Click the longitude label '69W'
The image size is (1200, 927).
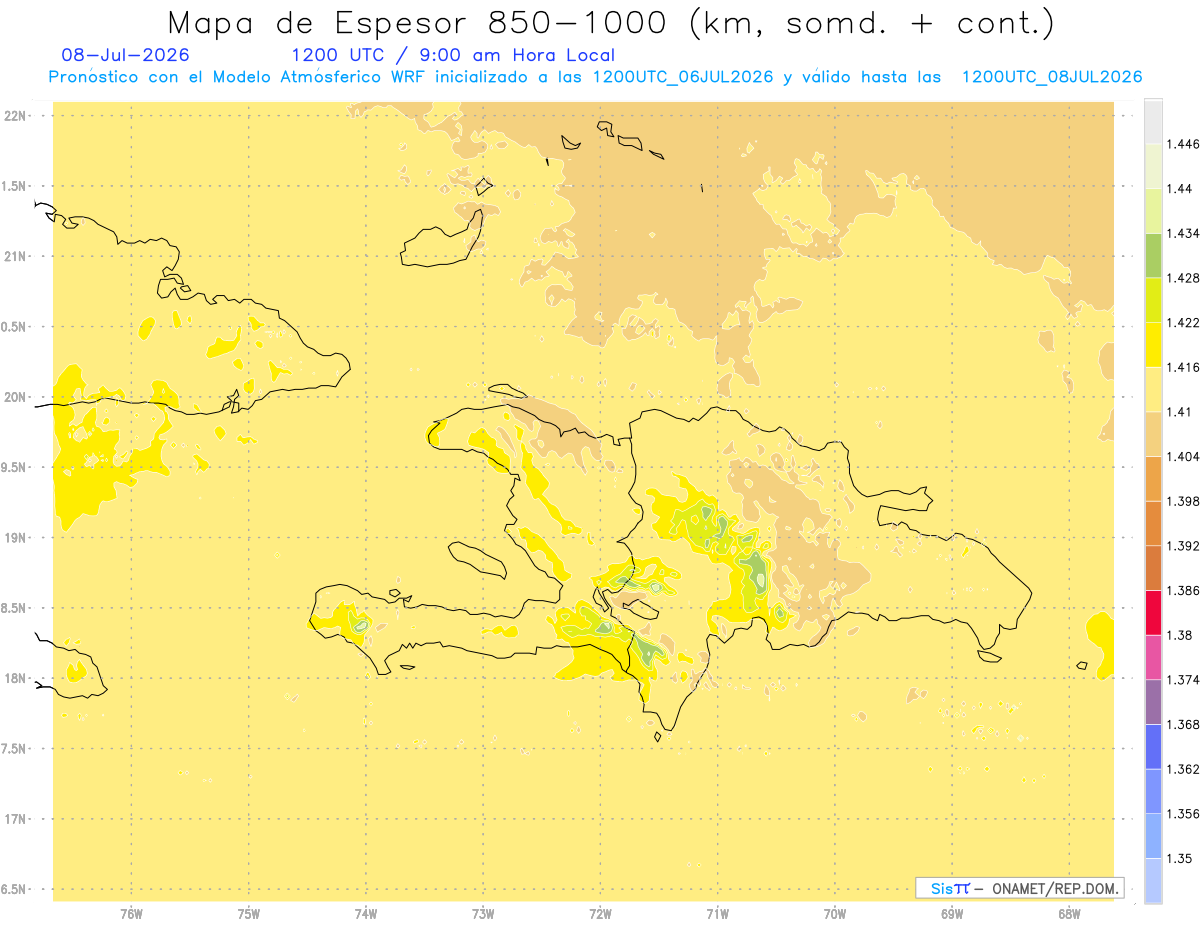click(x=952, y=913)
